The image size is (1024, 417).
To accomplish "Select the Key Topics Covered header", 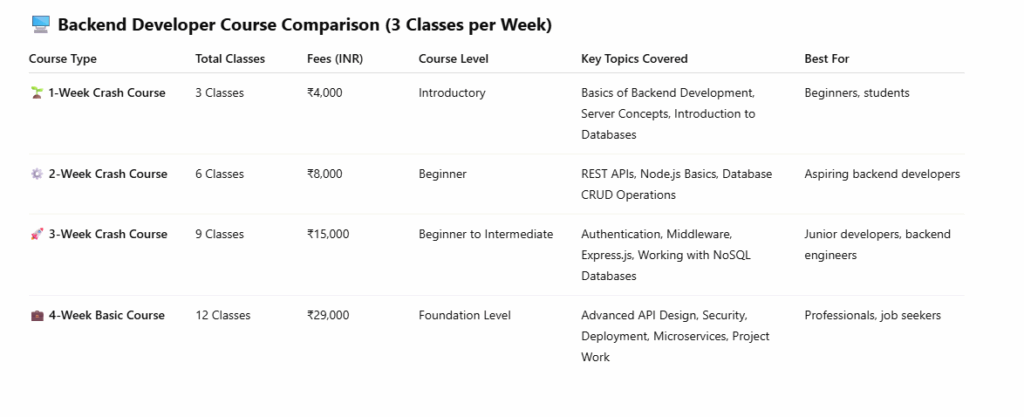I will click(634, 59).
